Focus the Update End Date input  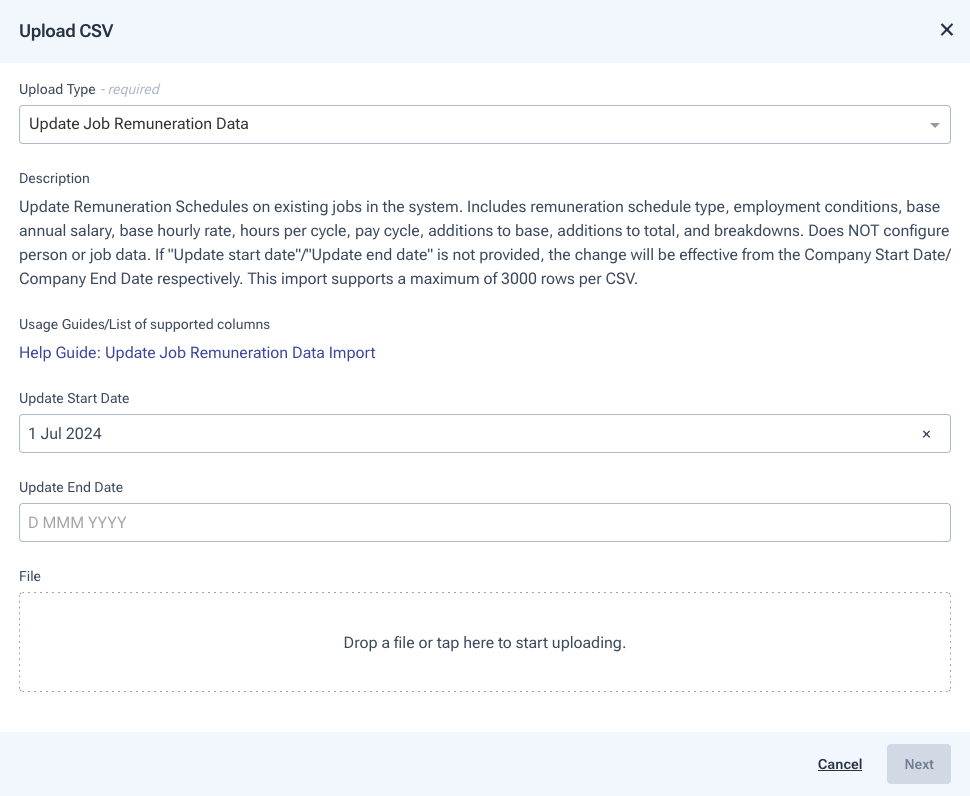[484, 522]
